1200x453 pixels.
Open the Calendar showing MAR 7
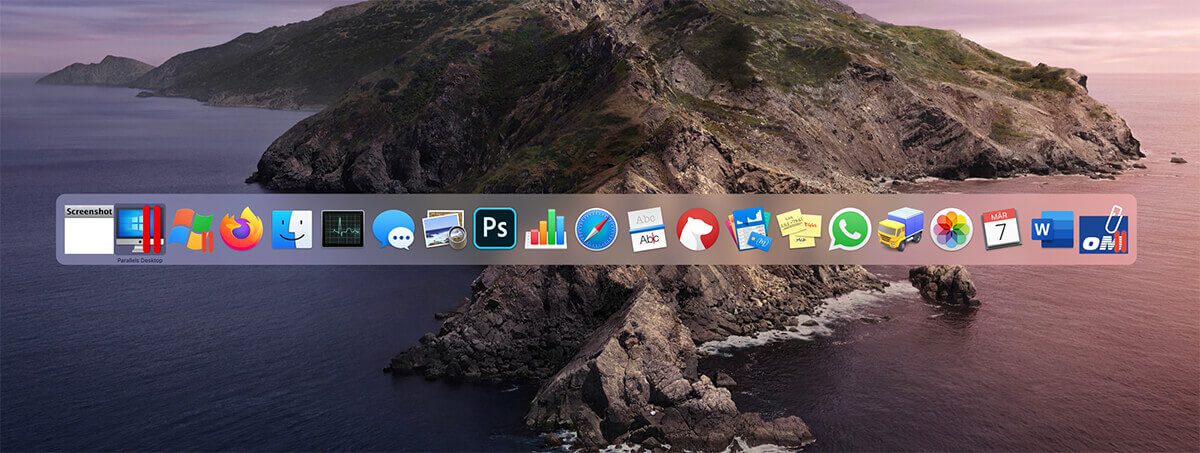(x=1001, y=229)
